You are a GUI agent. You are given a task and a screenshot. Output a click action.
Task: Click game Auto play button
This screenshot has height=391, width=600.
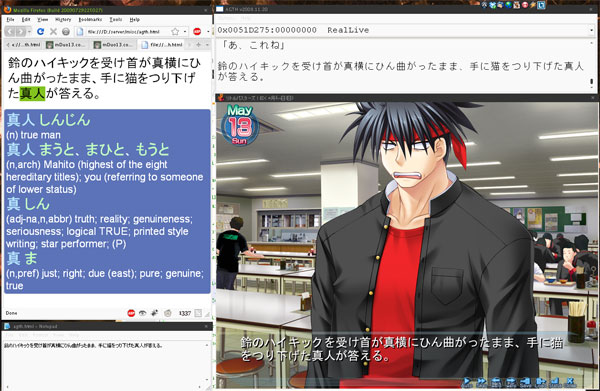pos(467,382)
